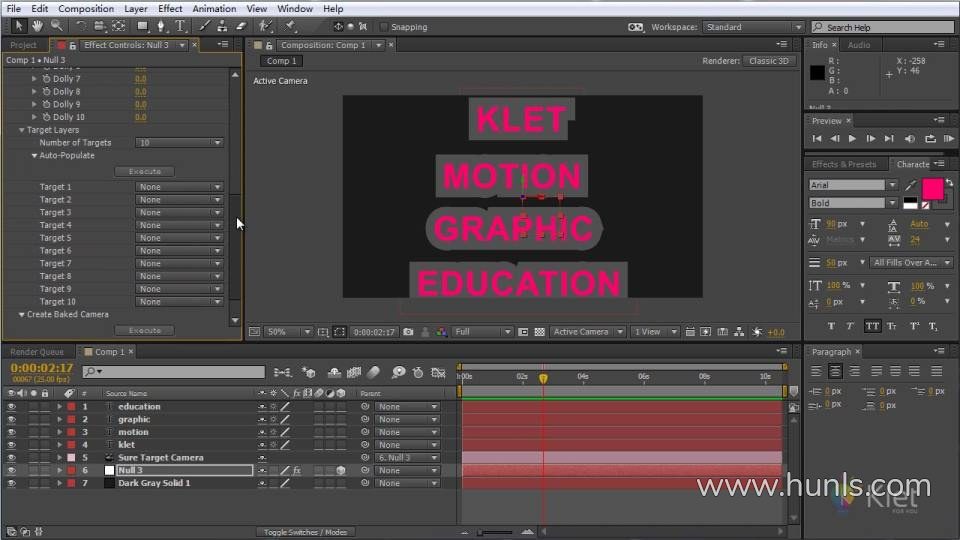
Task: Select the Selection arrow tool
Action: click(18, 26)
